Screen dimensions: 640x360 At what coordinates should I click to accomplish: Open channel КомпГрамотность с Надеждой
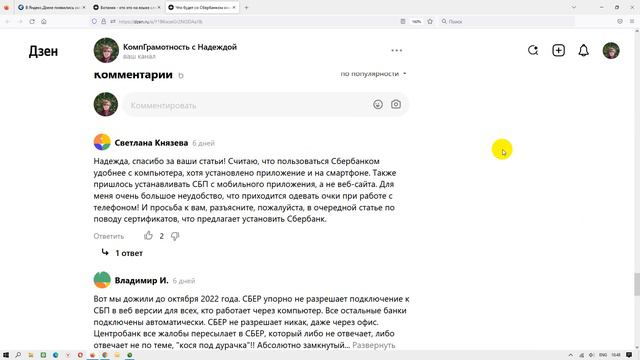pyautogui.click(x=180, y=47)
